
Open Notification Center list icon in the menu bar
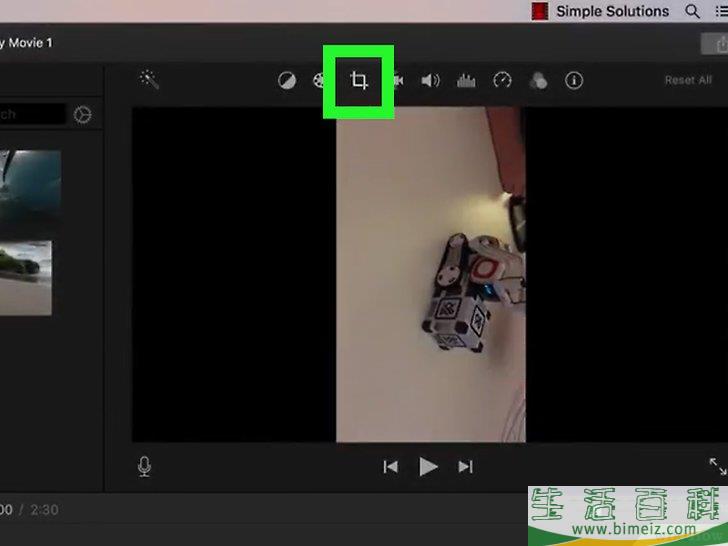pos(722,11)
